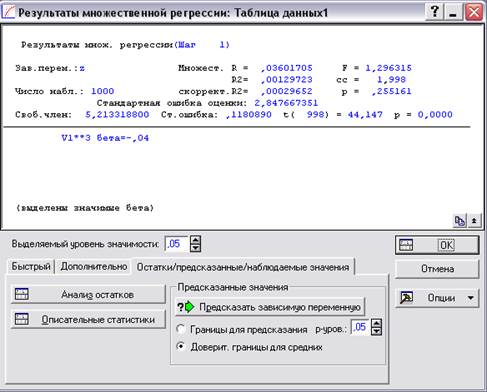Click the R2 value ,00129723

(x=286, y=80)
